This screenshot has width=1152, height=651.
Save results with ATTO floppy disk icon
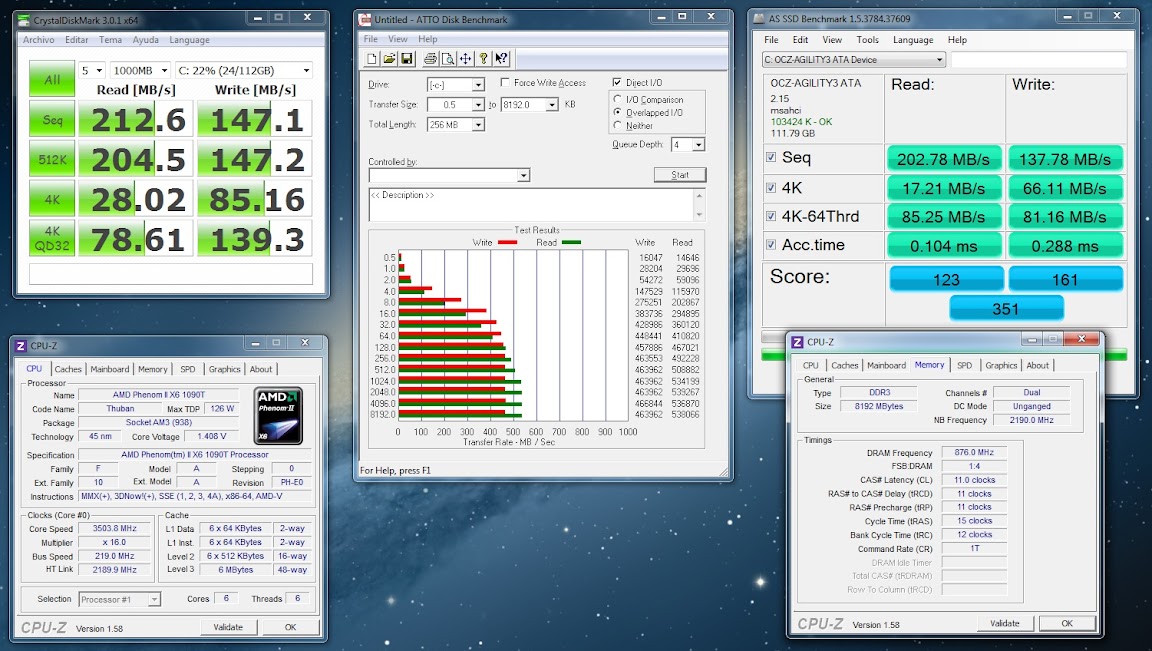click(407, 59)
